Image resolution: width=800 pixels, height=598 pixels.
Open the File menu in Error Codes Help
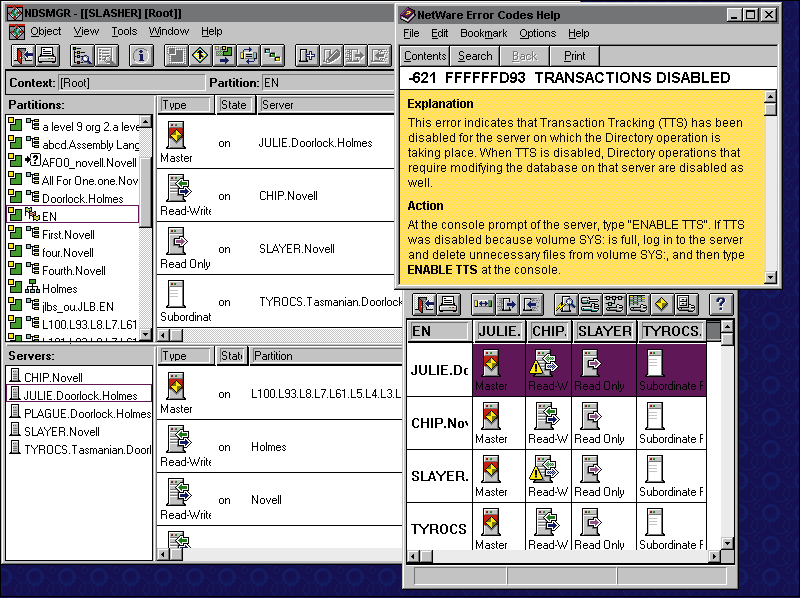pos(411,34)
